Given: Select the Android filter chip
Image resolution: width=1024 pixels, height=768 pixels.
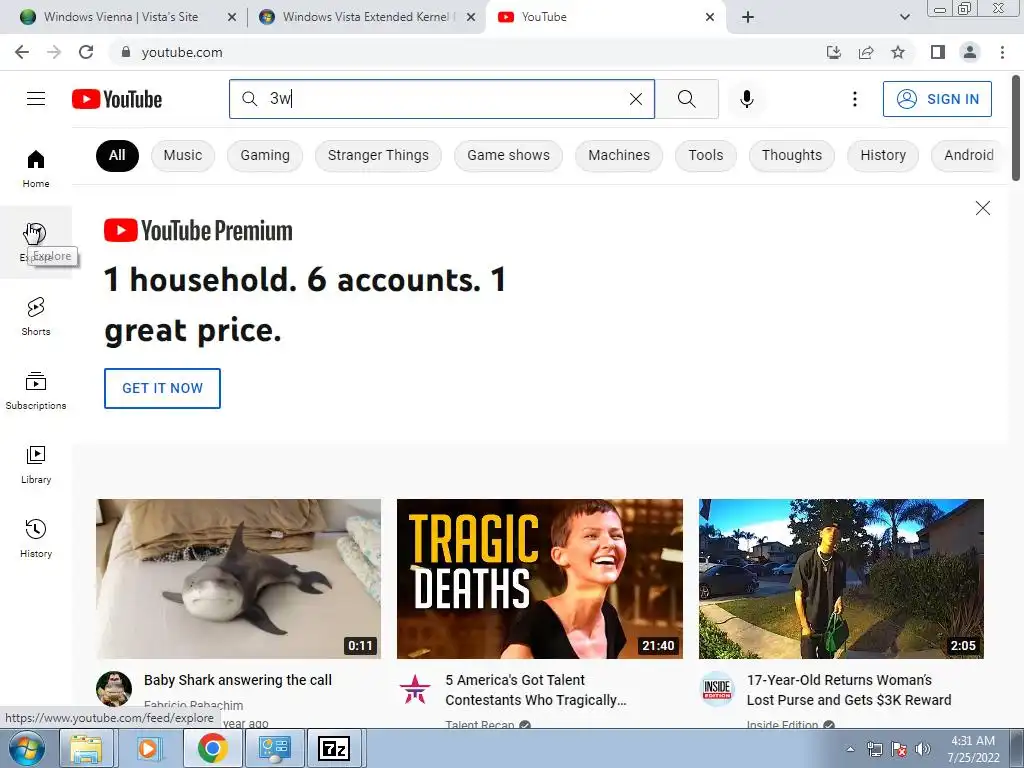Looking at the screenshot, I should pos(968,155).
